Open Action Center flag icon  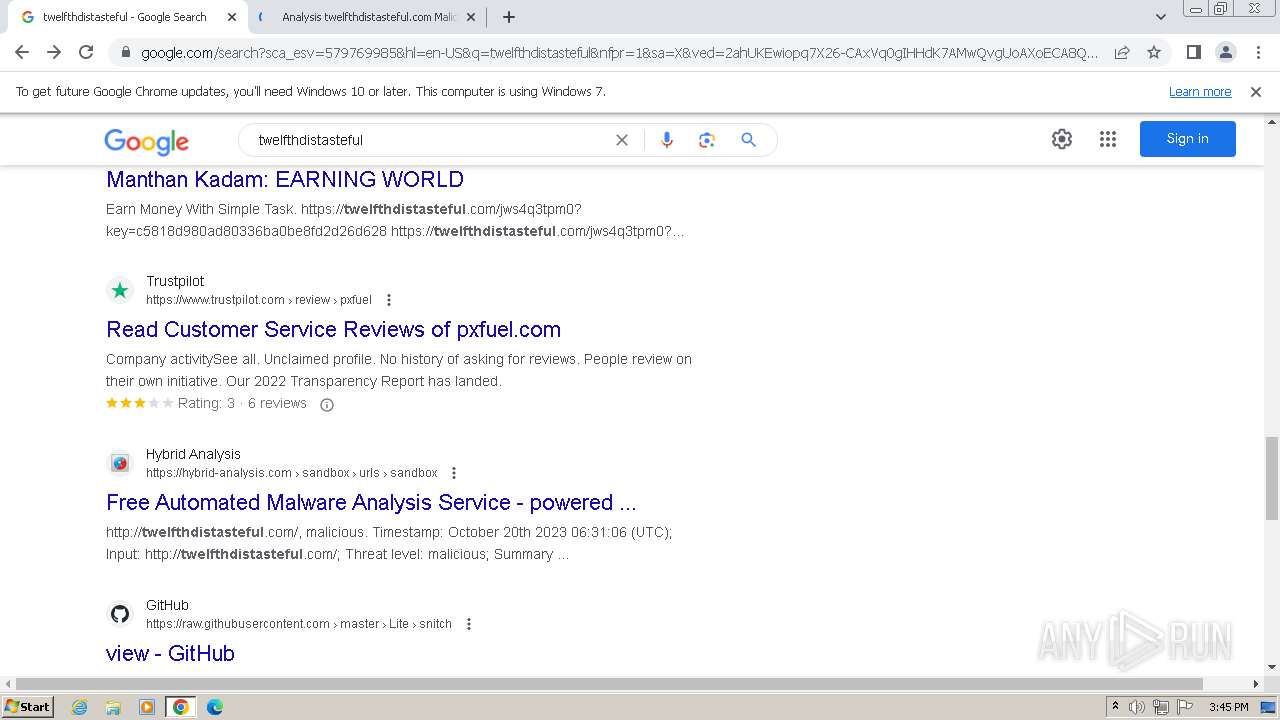[x=1185, y=707]
